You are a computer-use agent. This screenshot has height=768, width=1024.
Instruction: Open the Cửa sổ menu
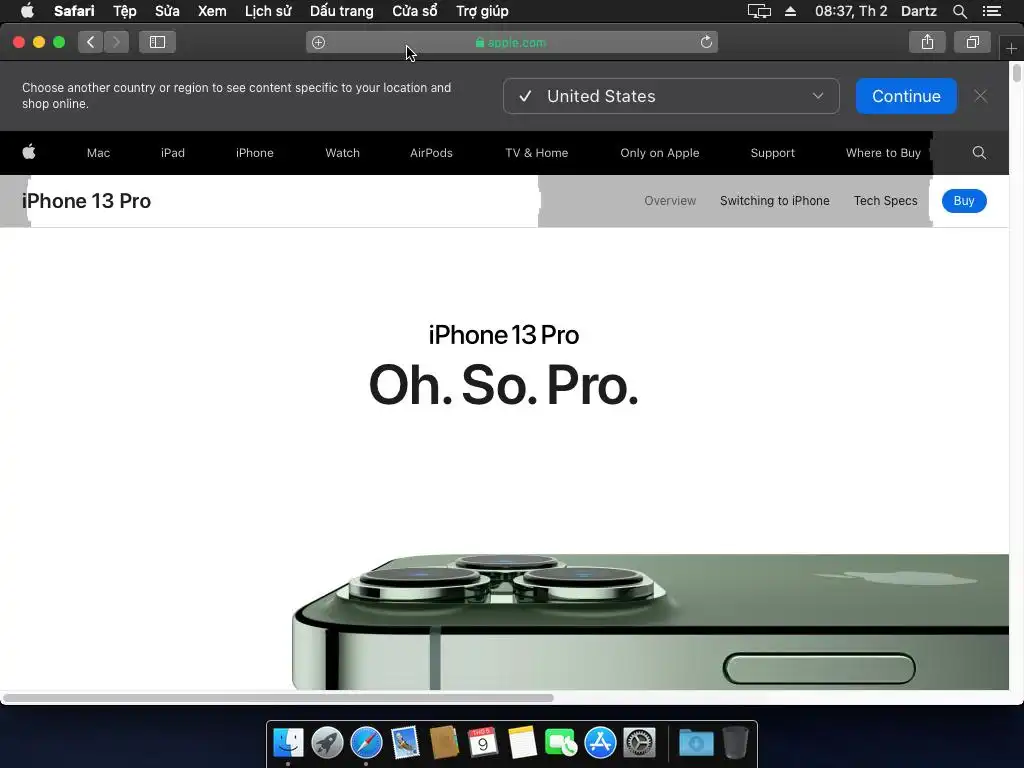pos(415,11)
